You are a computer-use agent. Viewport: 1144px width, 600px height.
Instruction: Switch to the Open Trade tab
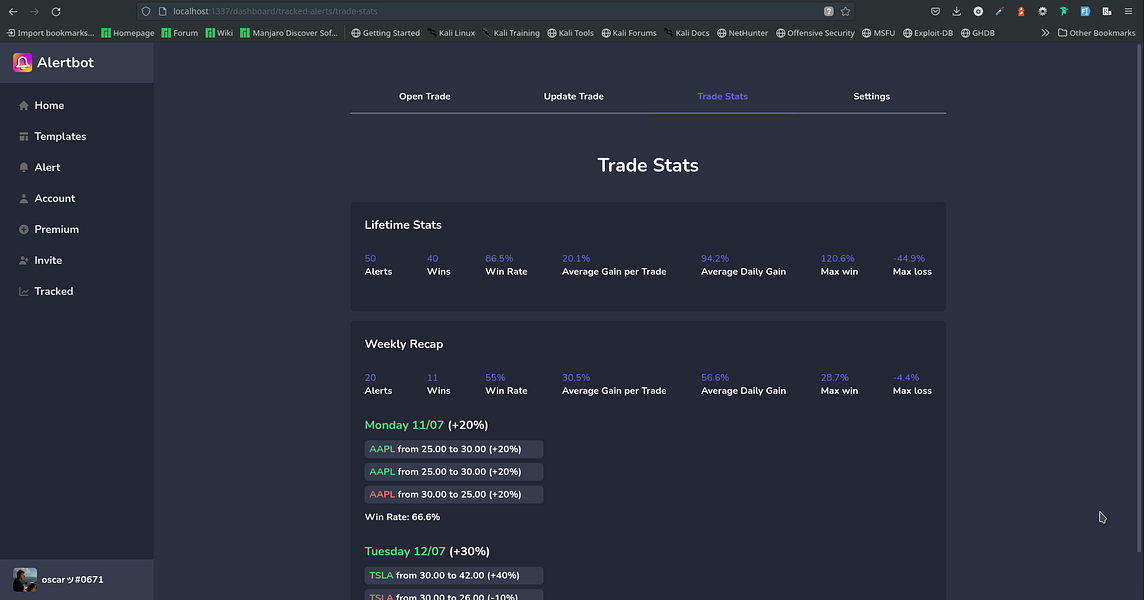[x=425, y=96]
